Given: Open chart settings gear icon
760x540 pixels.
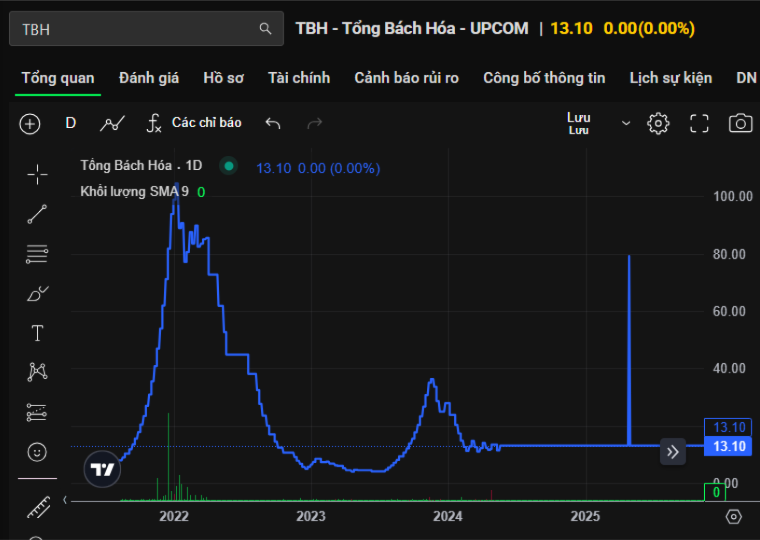Looking at the screenshot, I should 658,123.
